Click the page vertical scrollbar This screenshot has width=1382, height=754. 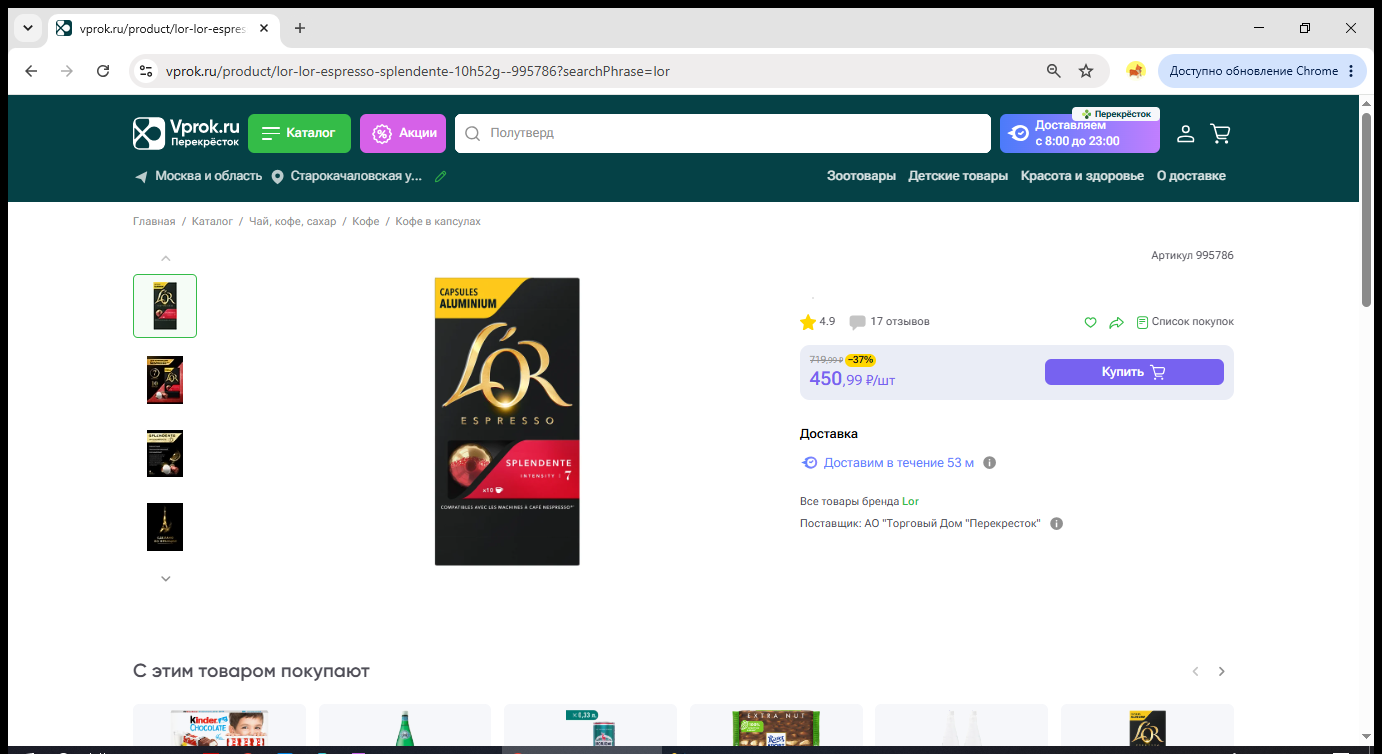(x=1367, y=209)
